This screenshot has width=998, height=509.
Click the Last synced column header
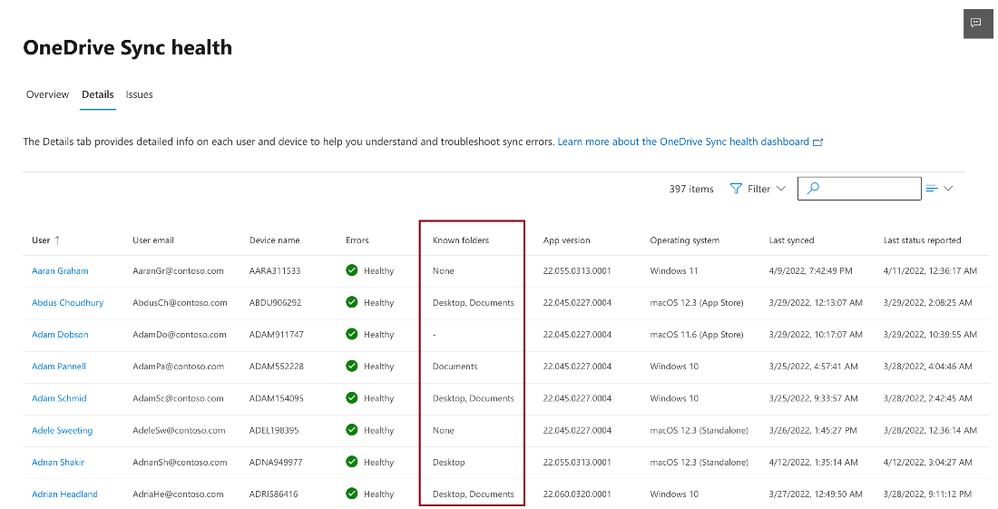pos(791,240)
